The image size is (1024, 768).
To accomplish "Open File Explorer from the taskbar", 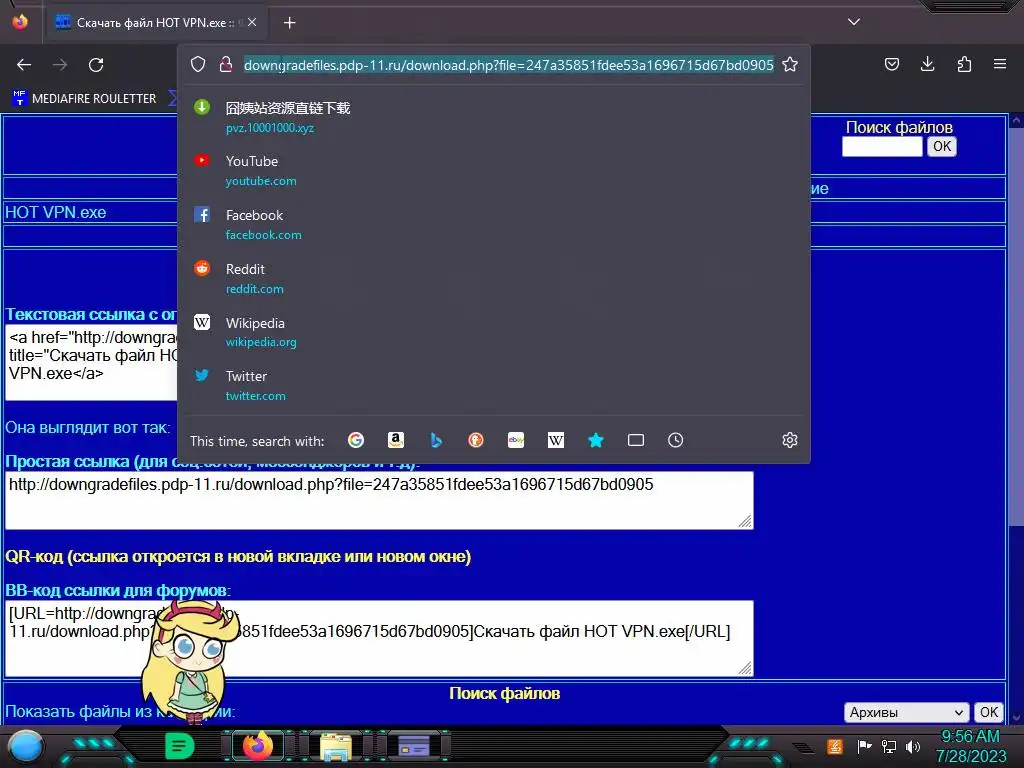I will (336, 746).
